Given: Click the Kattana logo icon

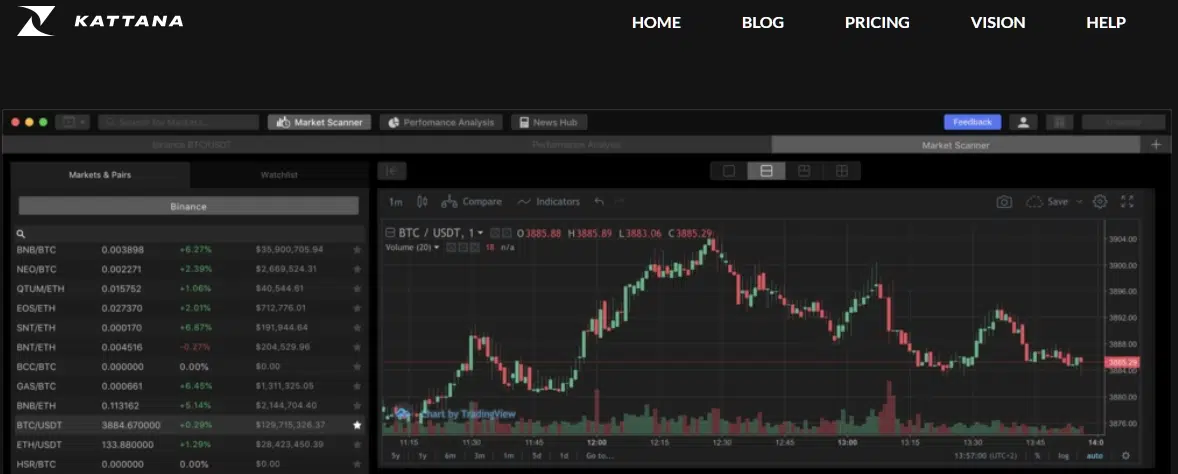Looking at the screenshot, I should (36, 21).
